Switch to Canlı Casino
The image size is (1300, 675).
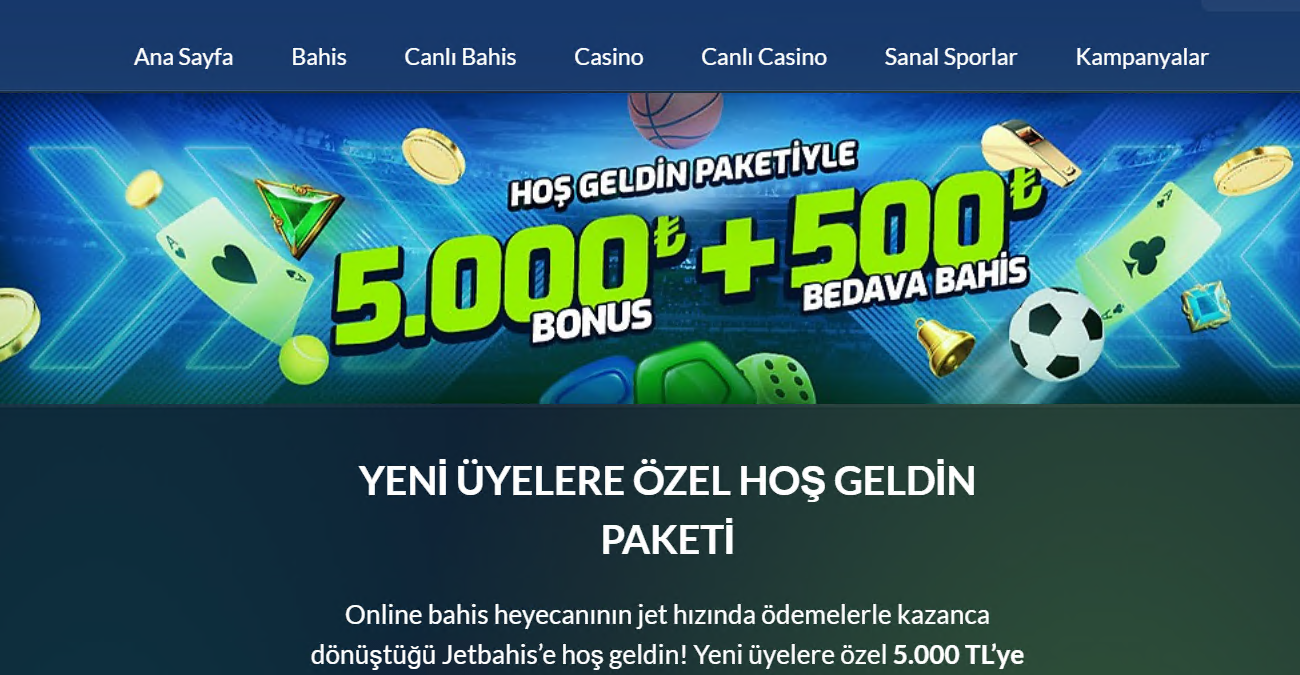764,57
